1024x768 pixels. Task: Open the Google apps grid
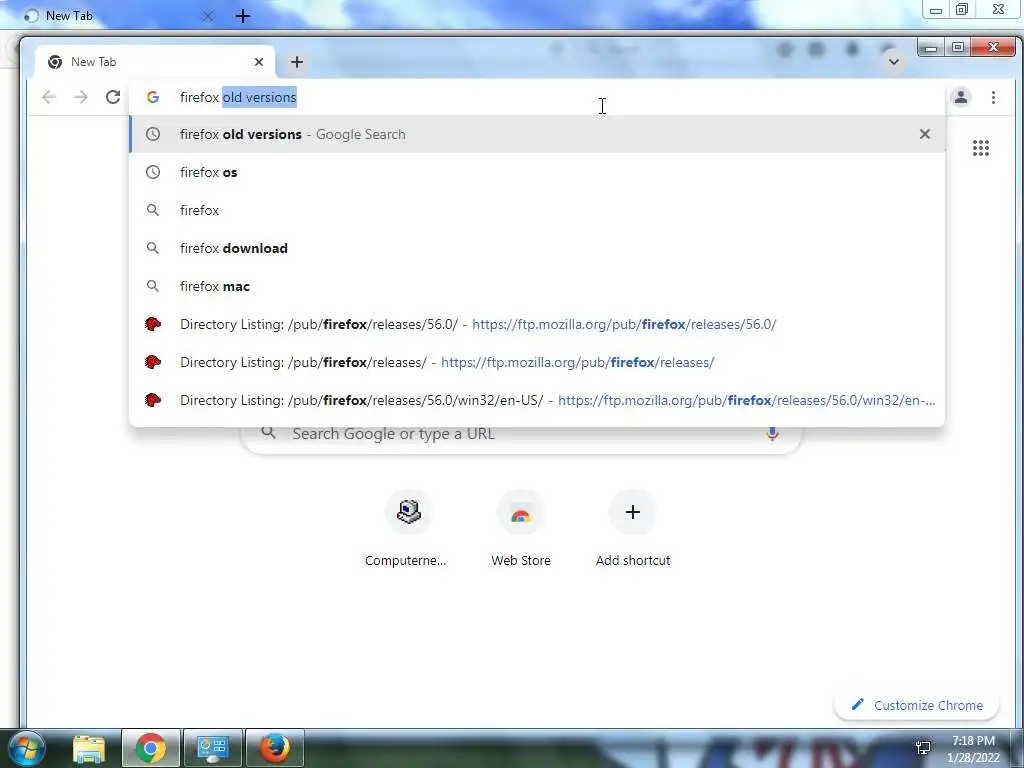pos(980,148)
